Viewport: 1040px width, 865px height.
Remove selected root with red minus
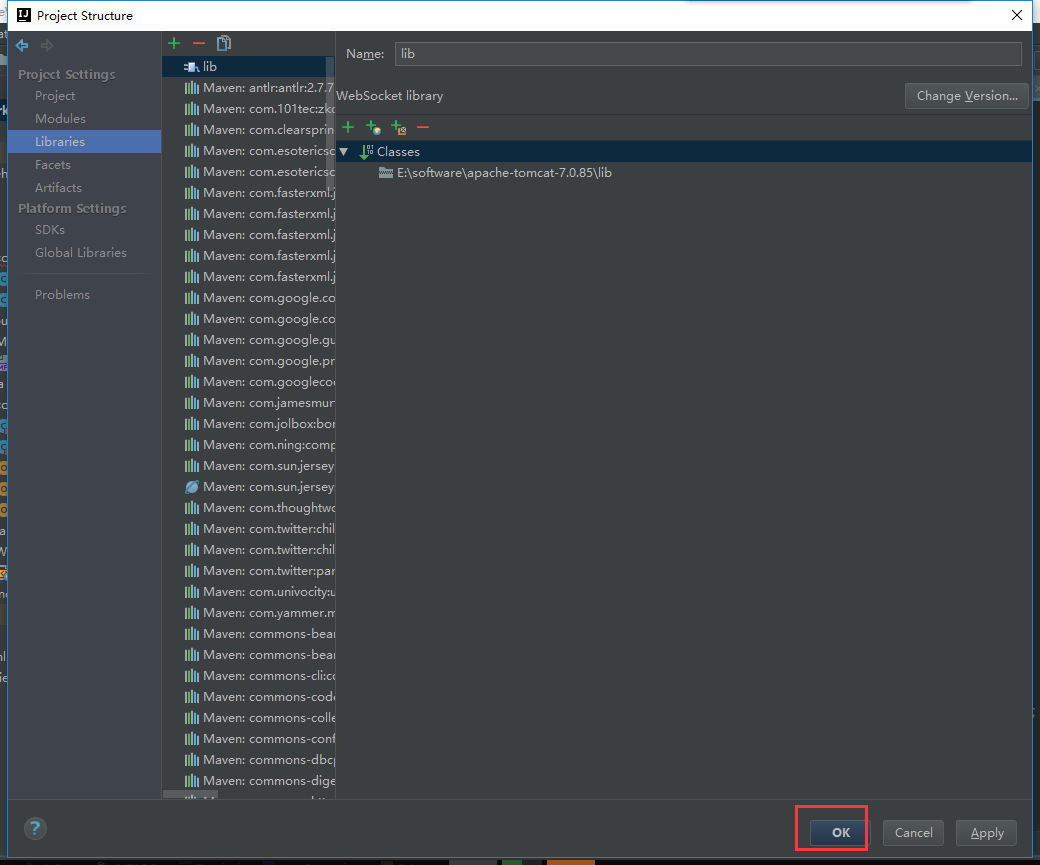[423, 127]
